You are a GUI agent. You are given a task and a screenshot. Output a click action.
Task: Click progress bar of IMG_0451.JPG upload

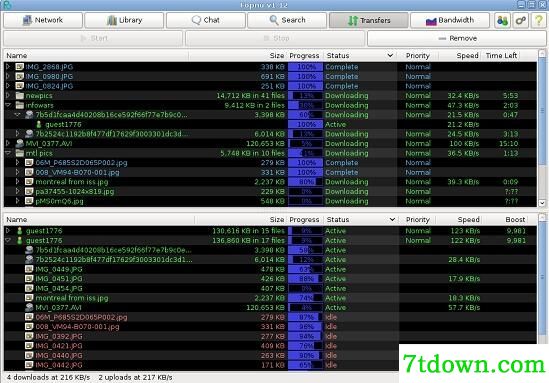305,279
